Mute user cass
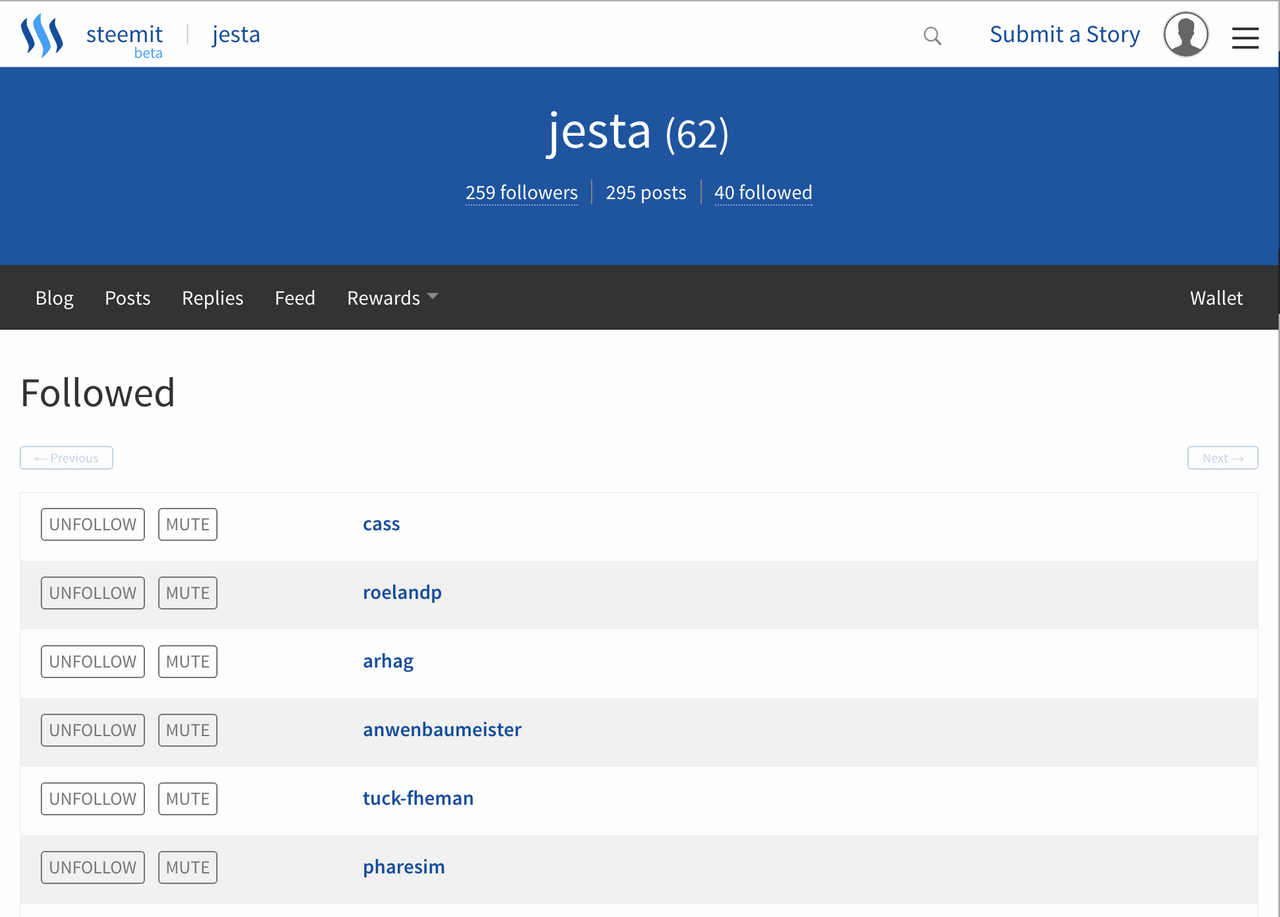The height and width of the screenshot is (917, 1280). [x=188, y=524]
